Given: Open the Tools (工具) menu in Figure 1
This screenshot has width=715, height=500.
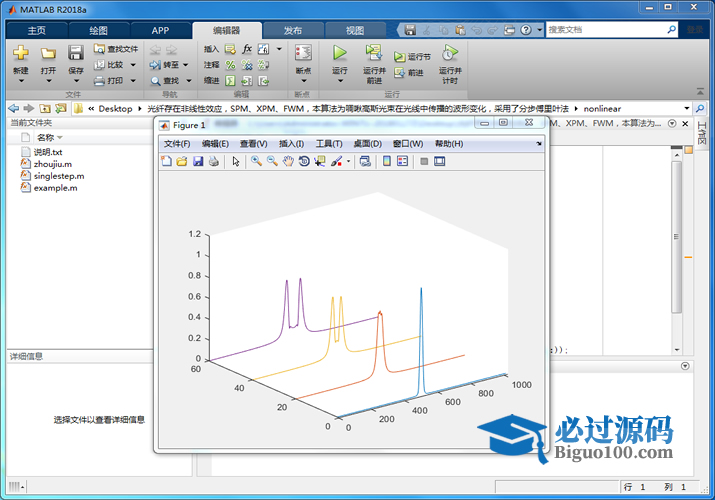Looking at the screenshot, I should tap(329, 144).
